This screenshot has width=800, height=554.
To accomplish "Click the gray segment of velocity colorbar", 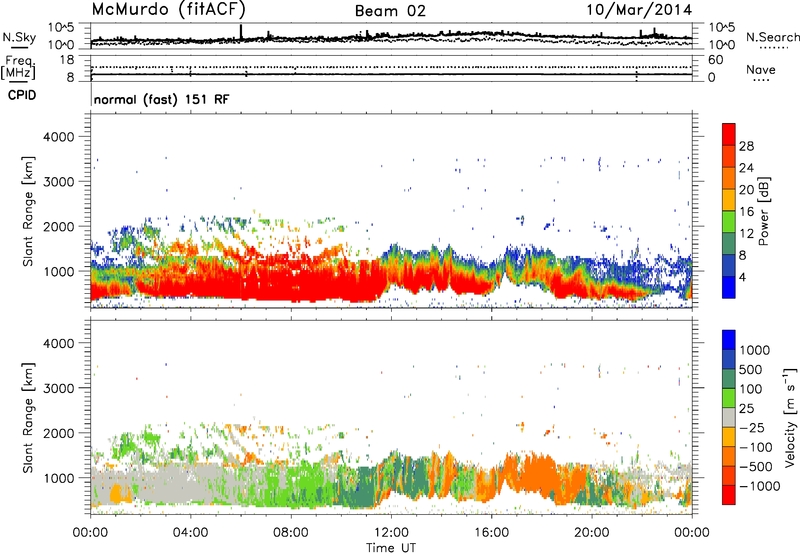I will pyautogui.click(x=729, y=417).
